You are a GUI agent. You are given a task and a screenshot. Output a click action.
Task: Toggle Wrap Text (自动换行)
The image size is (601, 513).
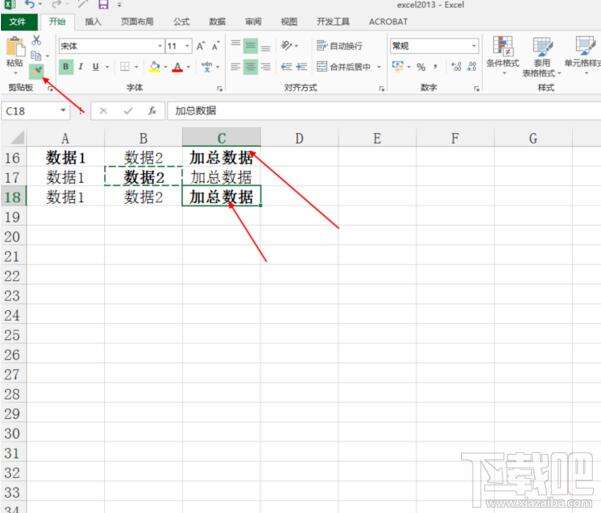[339, 46]
